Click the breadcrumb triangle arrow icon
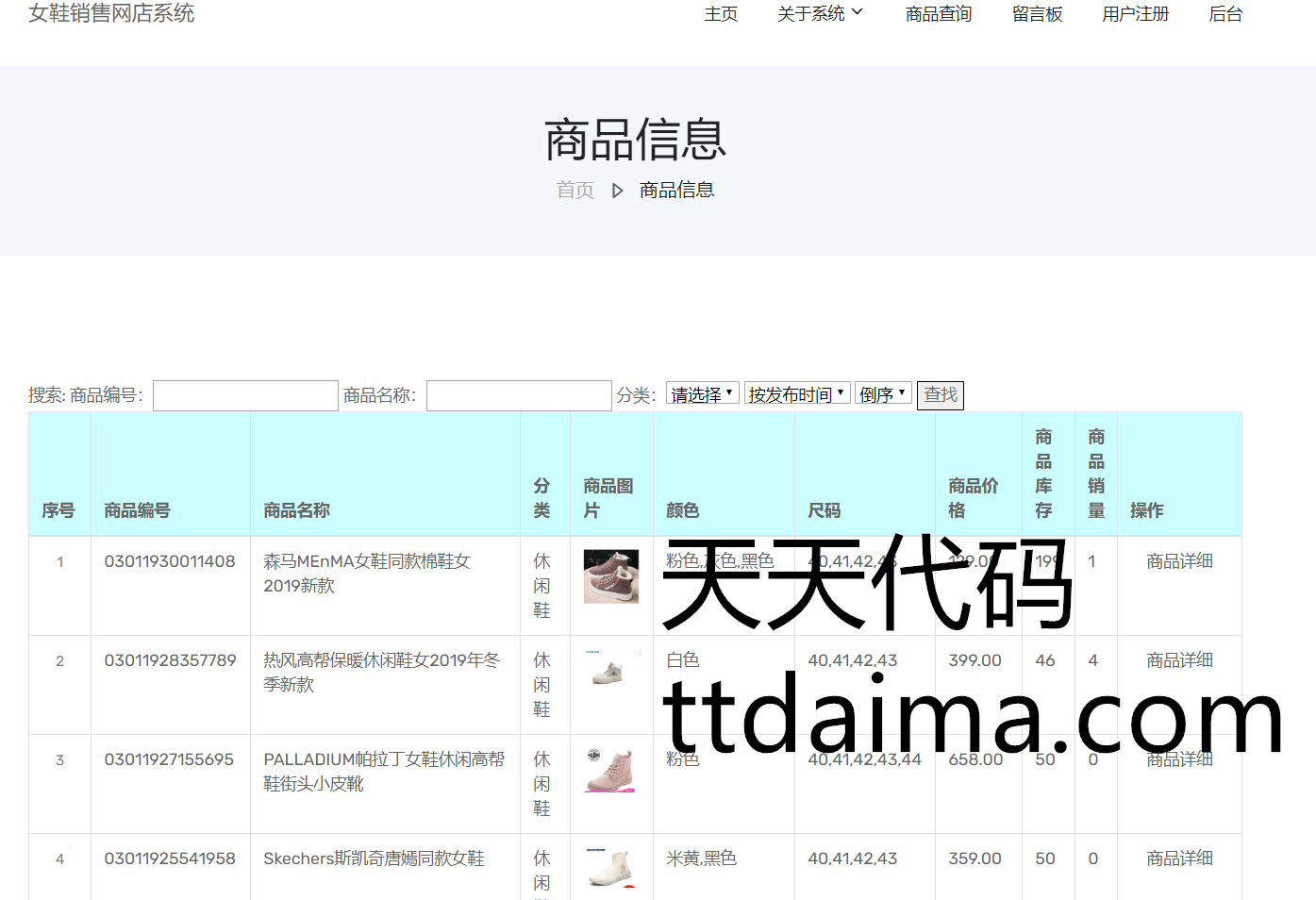This screenshot has width=1316, height=900. (617, 191)
